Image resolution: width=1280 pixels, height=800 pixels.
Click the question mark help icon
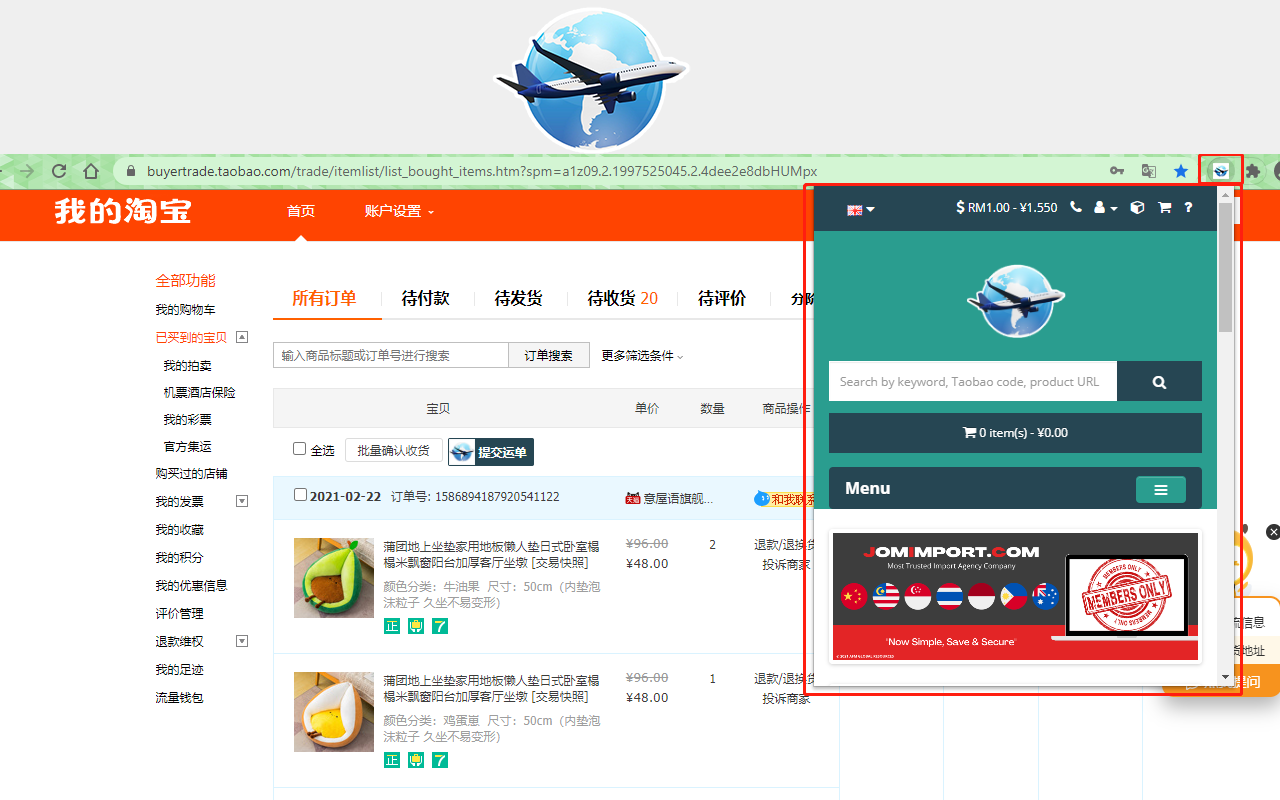point(1188,208)
